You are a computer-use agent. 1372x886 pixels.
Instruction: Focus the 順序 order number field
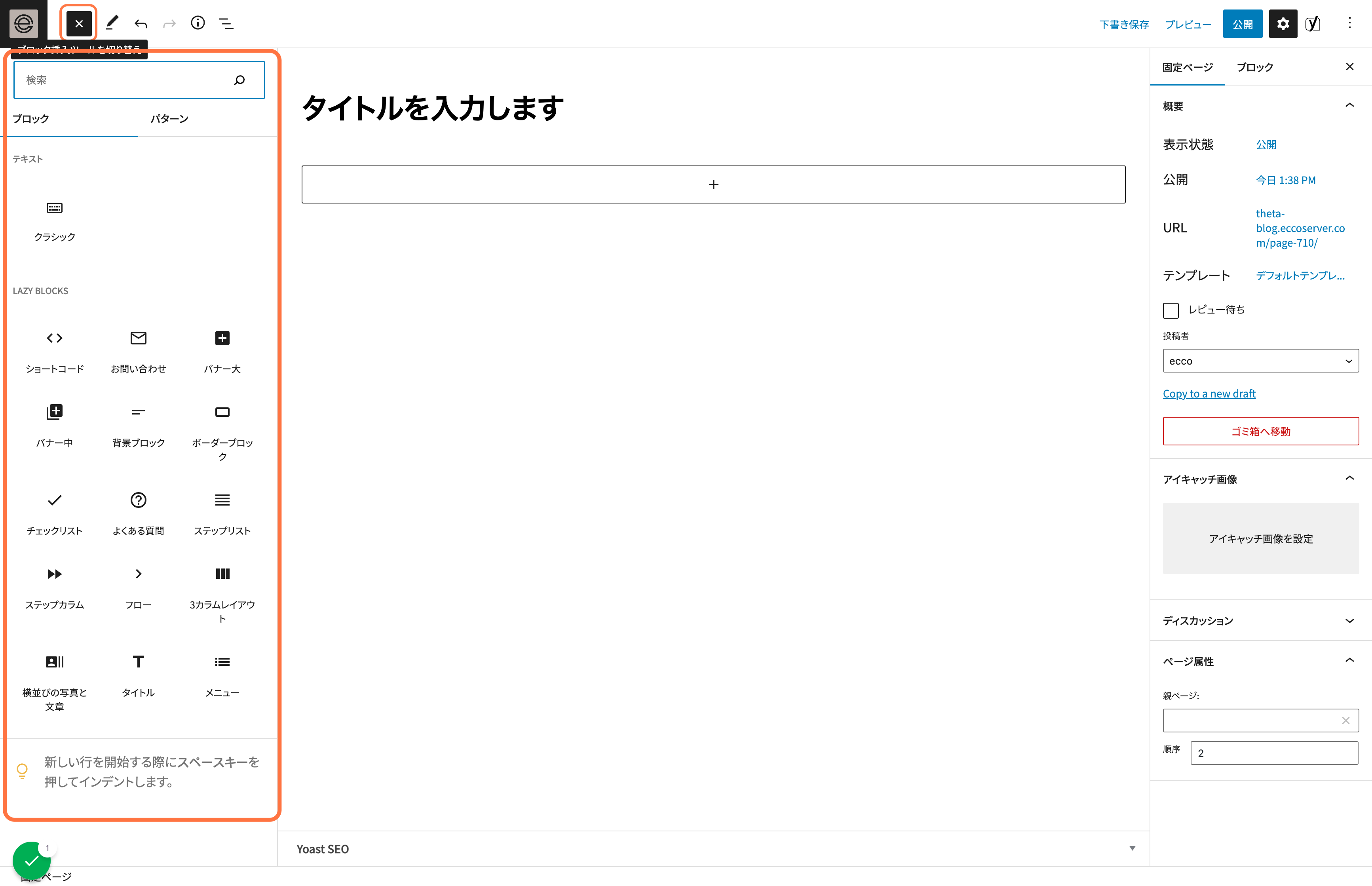click(x=1273, y=753)
